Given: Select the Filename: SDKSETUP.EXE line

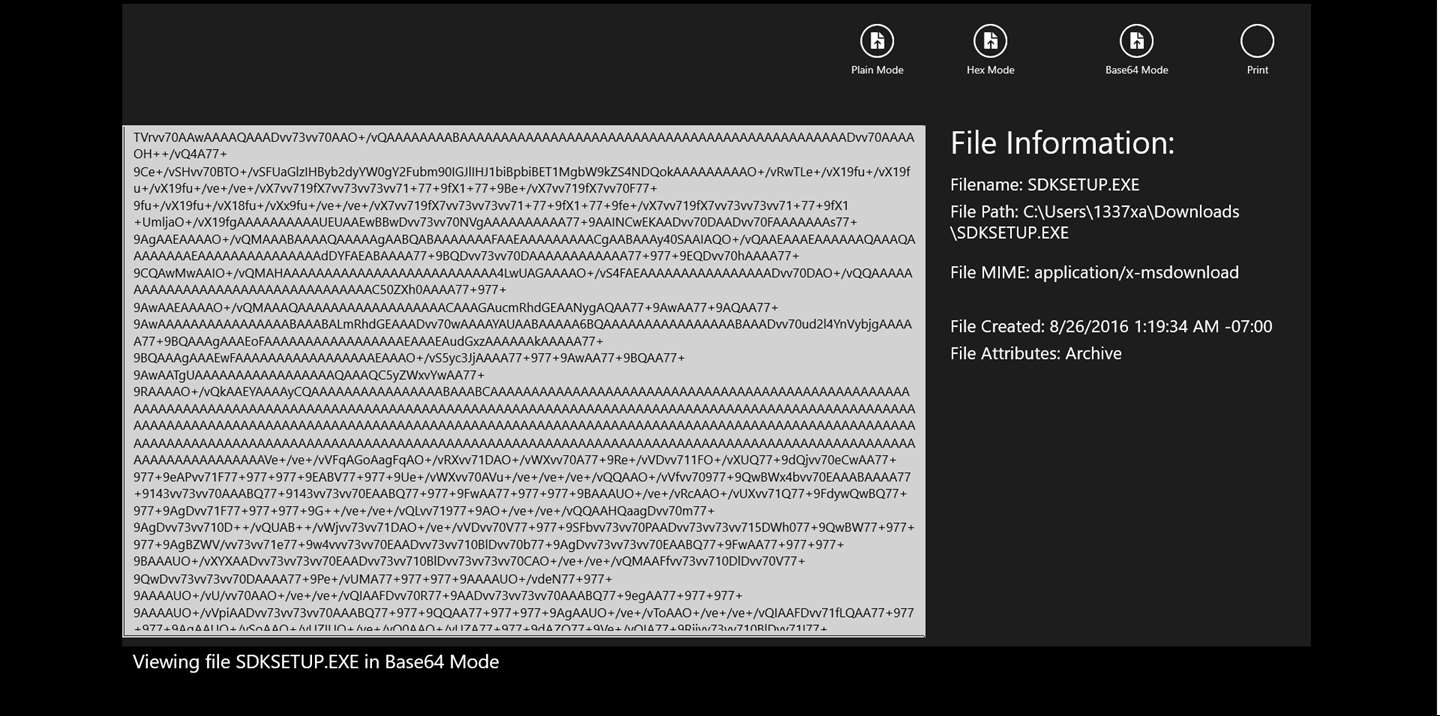Looking at the screenshot, I should [x=1044, y=185].
